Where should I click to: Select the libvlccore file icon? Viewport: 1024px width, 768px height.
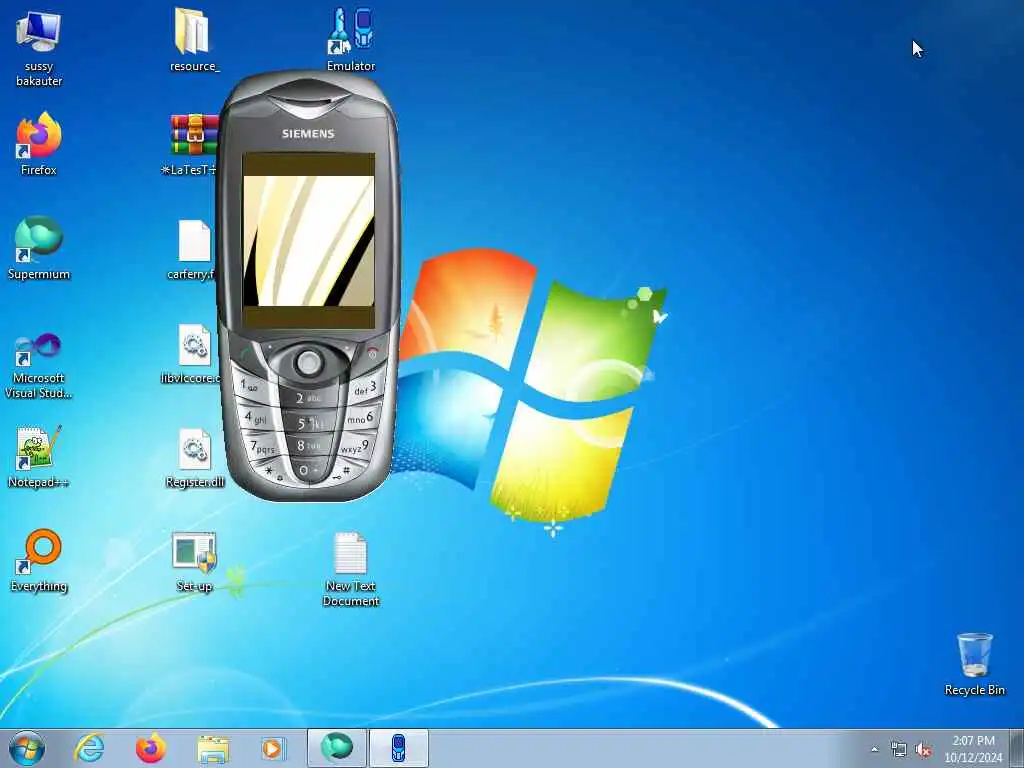pos(191,353)
